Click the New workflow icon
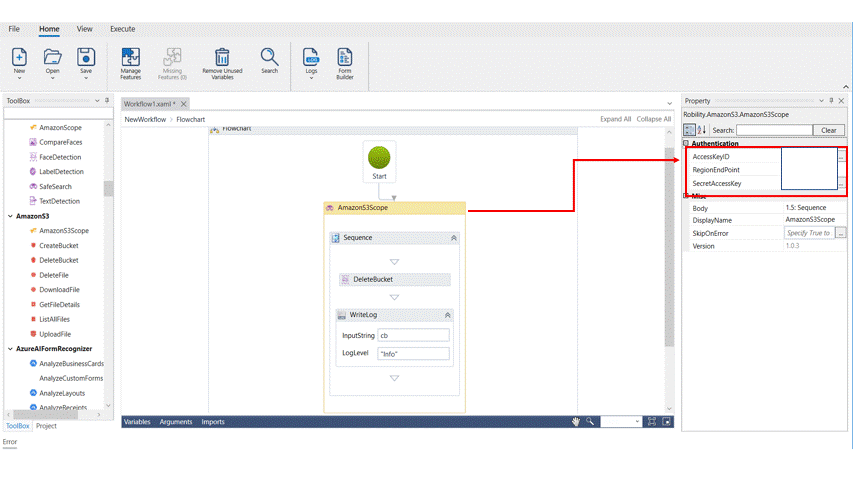Image resolution: width=853 pixels, height=480 pixels. click(x=19, y=58)
